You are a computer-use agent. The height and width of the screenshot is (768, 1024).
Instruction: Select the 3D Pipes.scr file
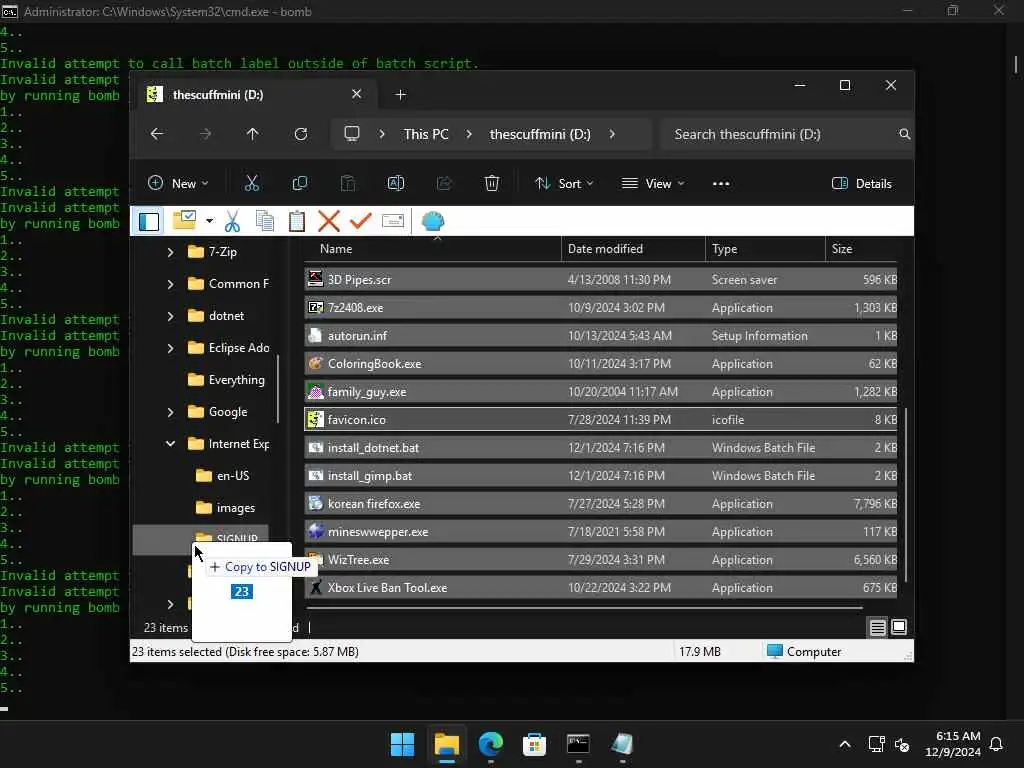click(x=600, y=280)
